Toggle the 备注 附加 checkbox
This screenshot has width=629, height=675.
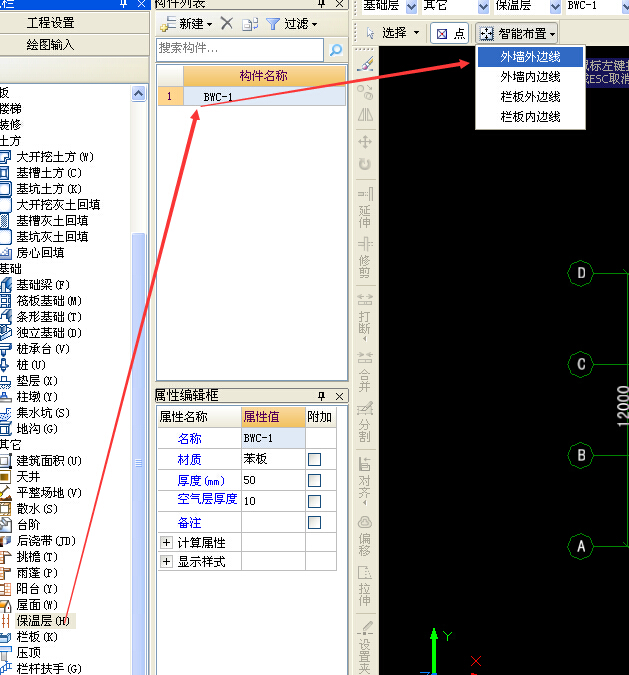(x=314, y=522)
